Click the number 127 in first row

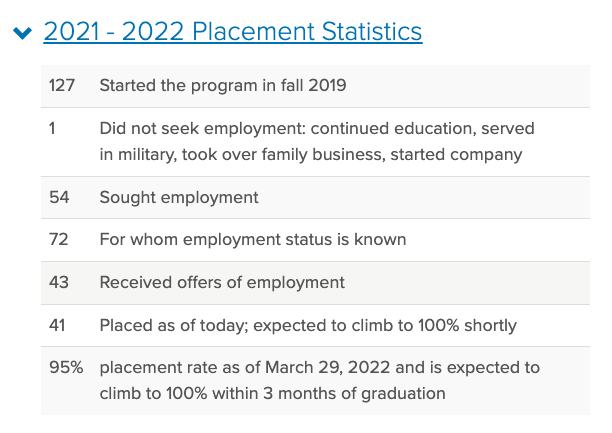(x=62, y=85)
